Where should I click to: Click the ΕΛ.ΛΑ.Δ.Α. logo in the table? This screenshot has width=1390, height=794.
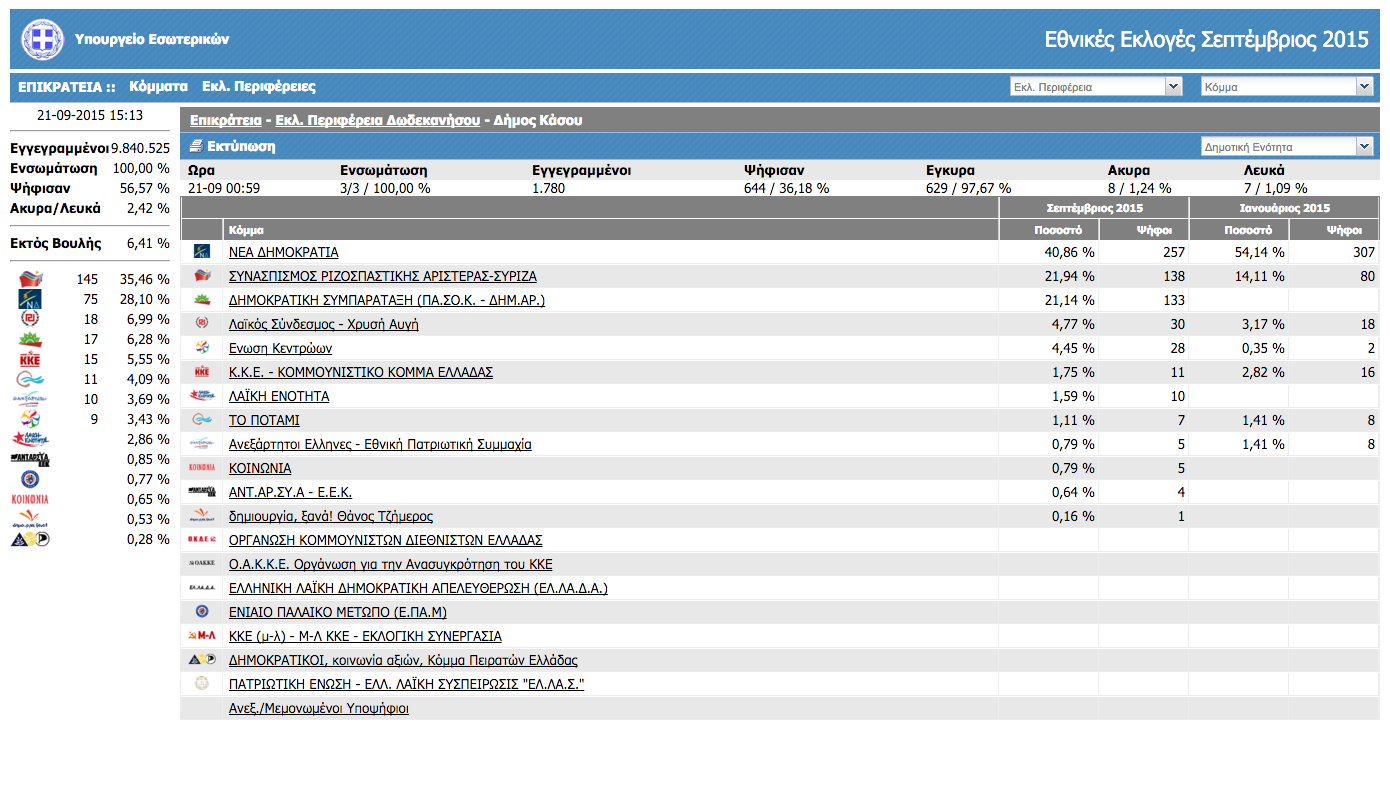coord(202,588)
